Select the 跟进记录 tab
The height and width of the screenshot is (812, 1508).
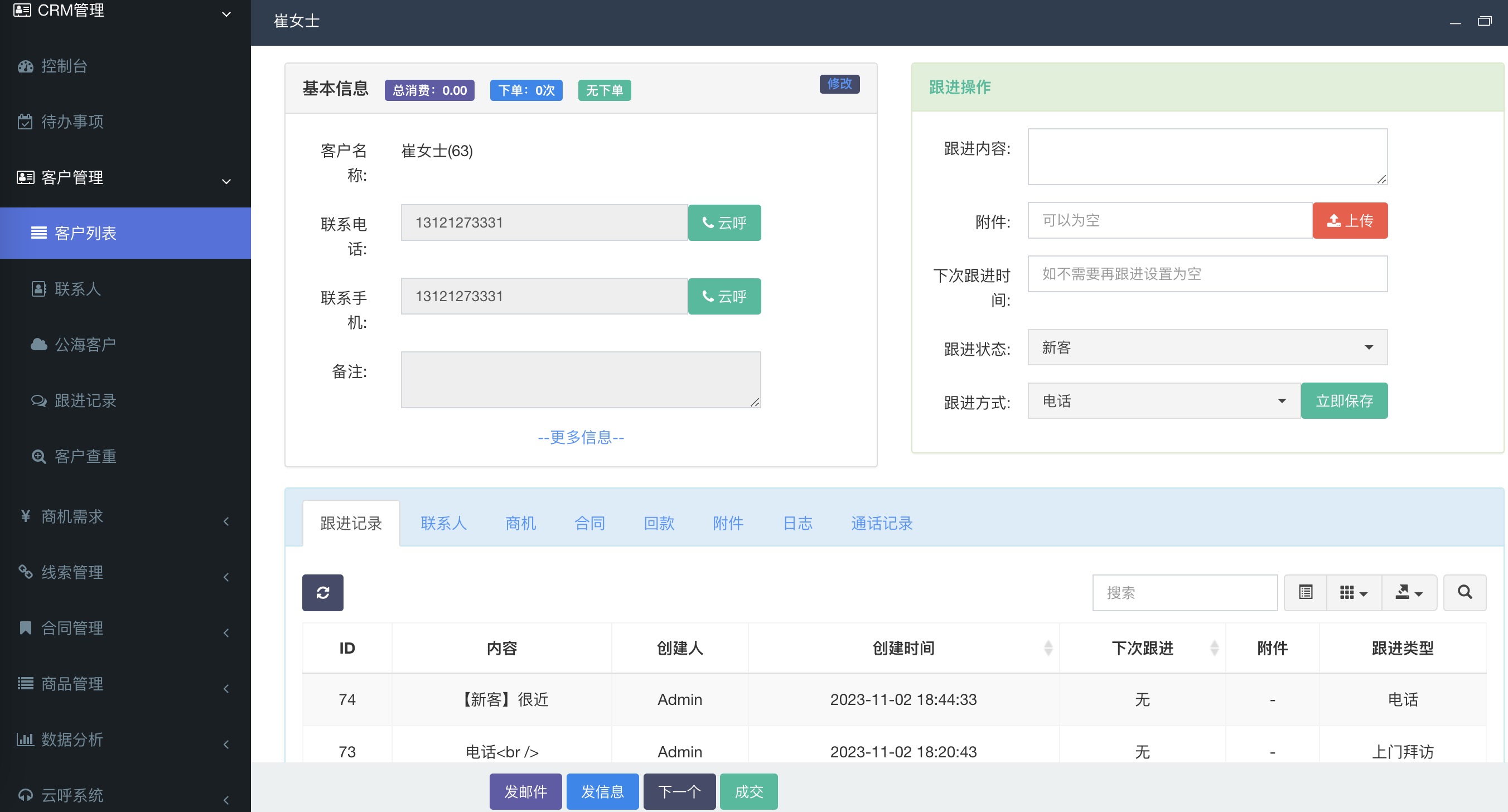tap(351, 523)
